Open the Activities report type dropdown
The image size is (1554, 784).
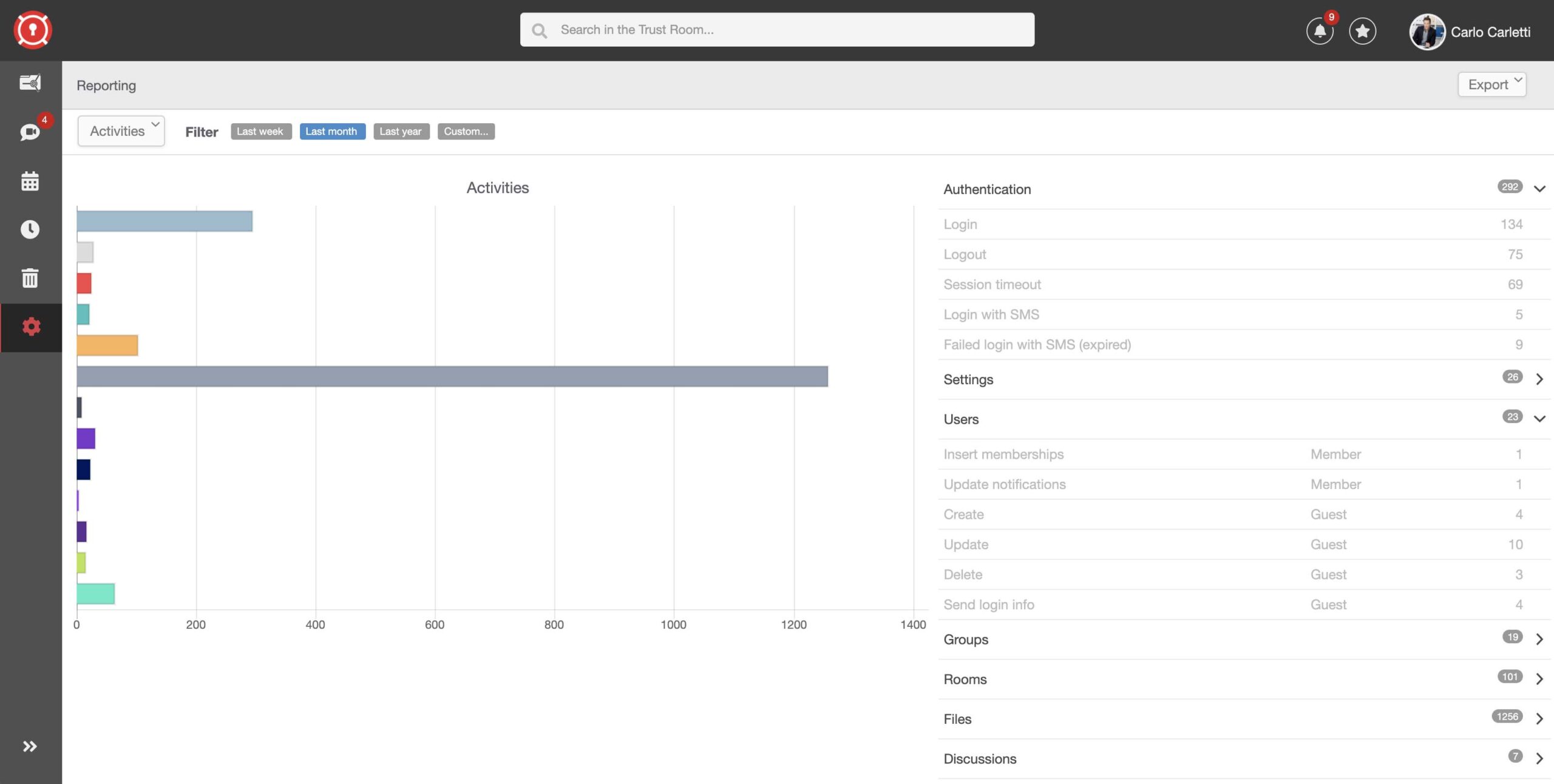(x=121, y=130)
